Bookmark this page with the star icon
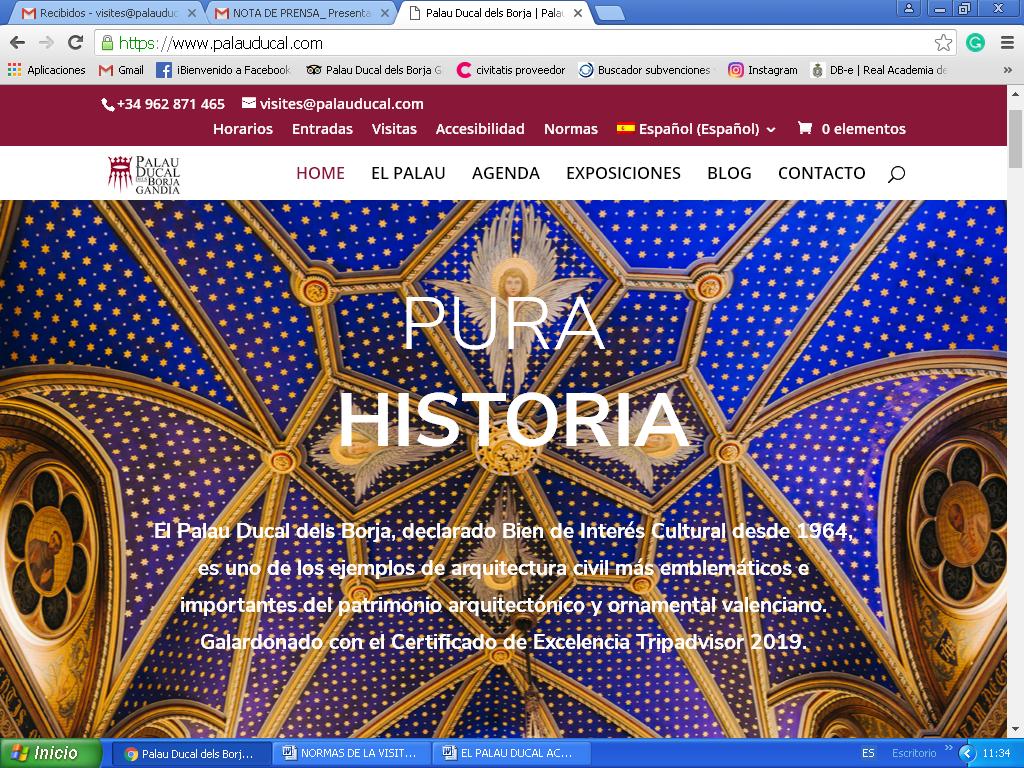The height and width of the screenshot is (768, 1024). point(943,43)
